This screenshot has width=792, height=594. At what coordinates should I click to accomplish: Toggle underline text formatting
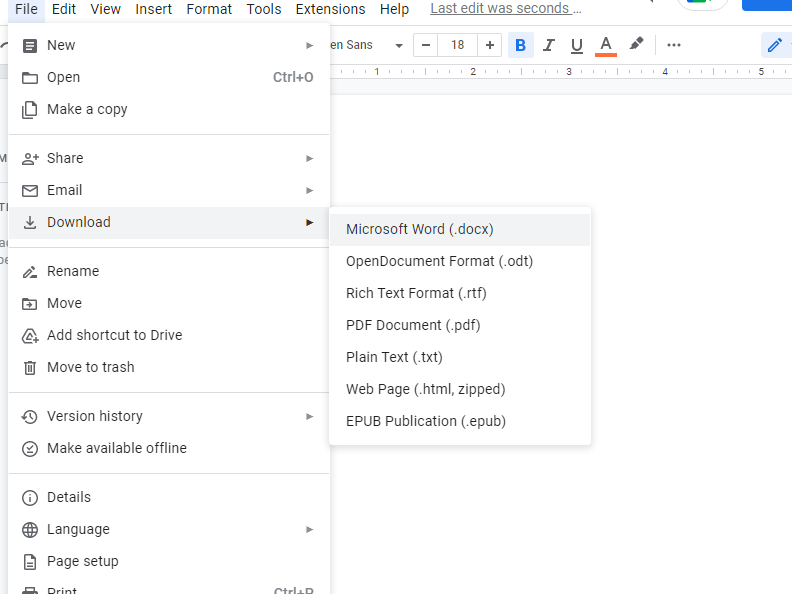tap(576, 45)
